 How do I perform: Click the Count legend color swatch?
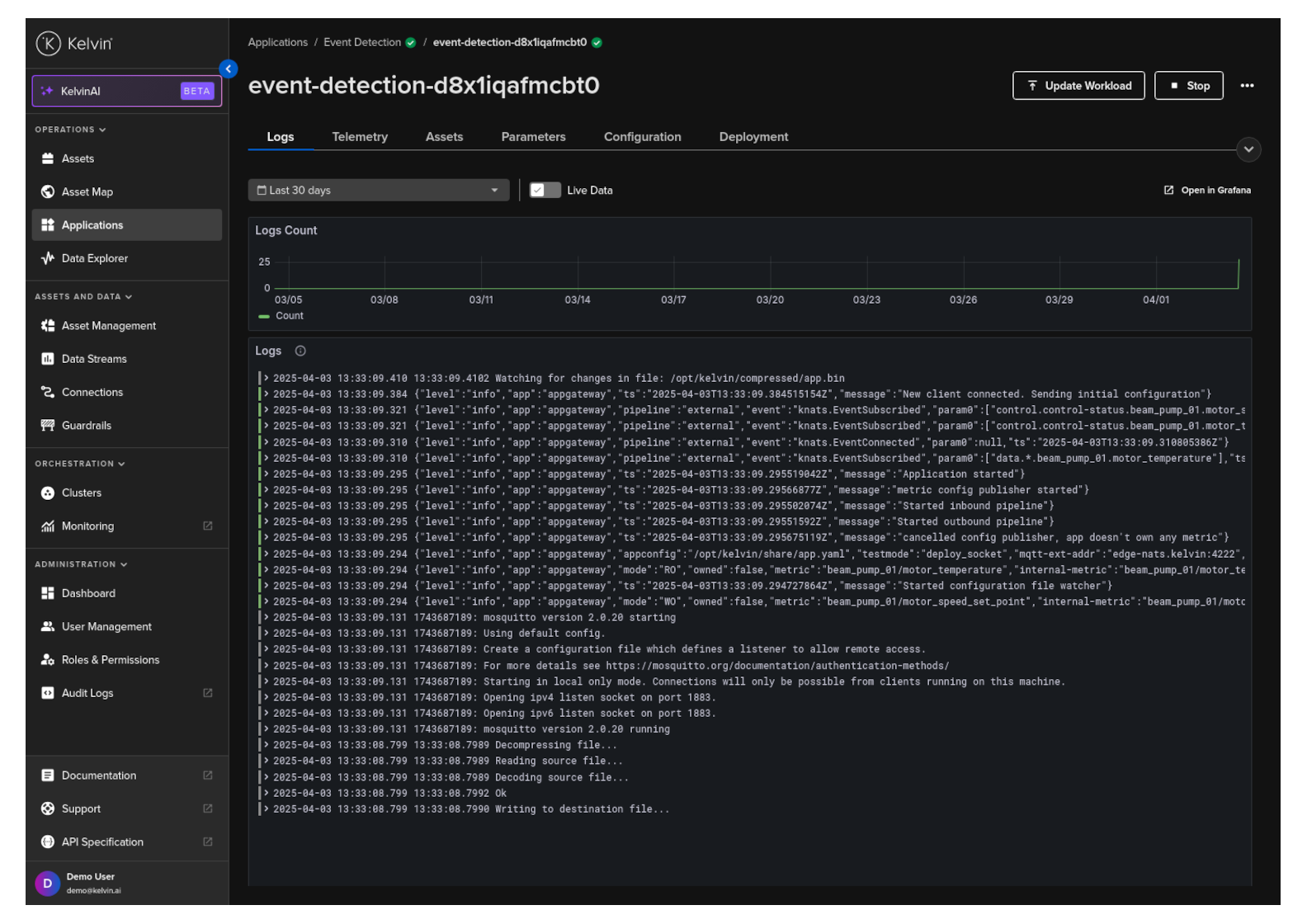264,316
